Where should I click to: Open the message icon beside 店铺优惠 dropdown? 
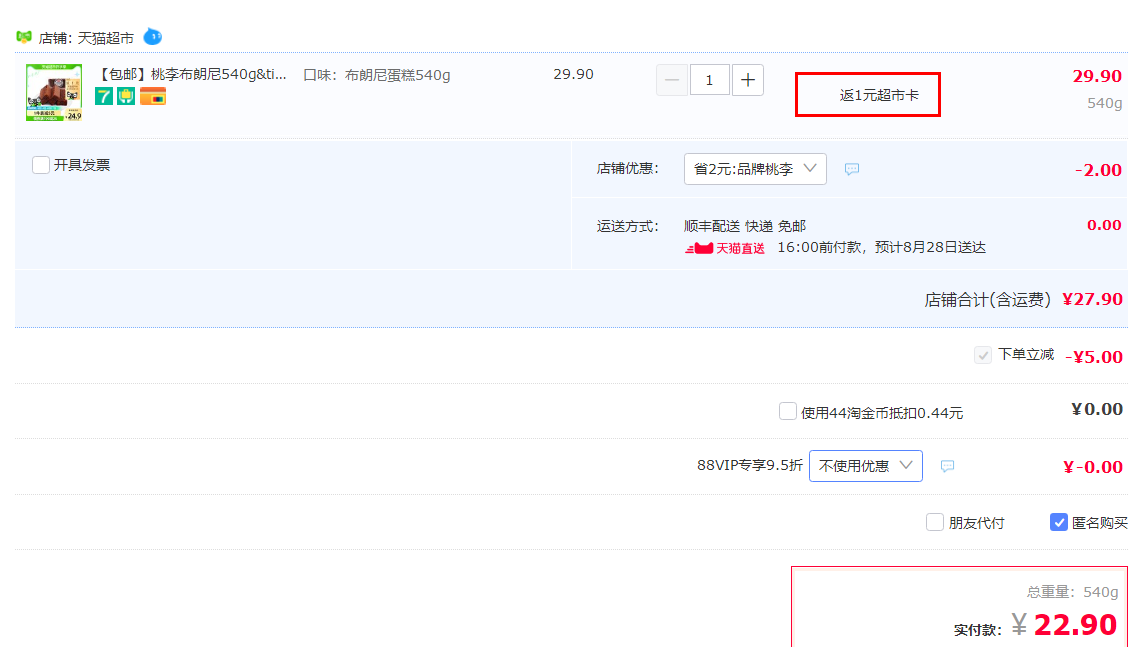click(x=851, y=169)
